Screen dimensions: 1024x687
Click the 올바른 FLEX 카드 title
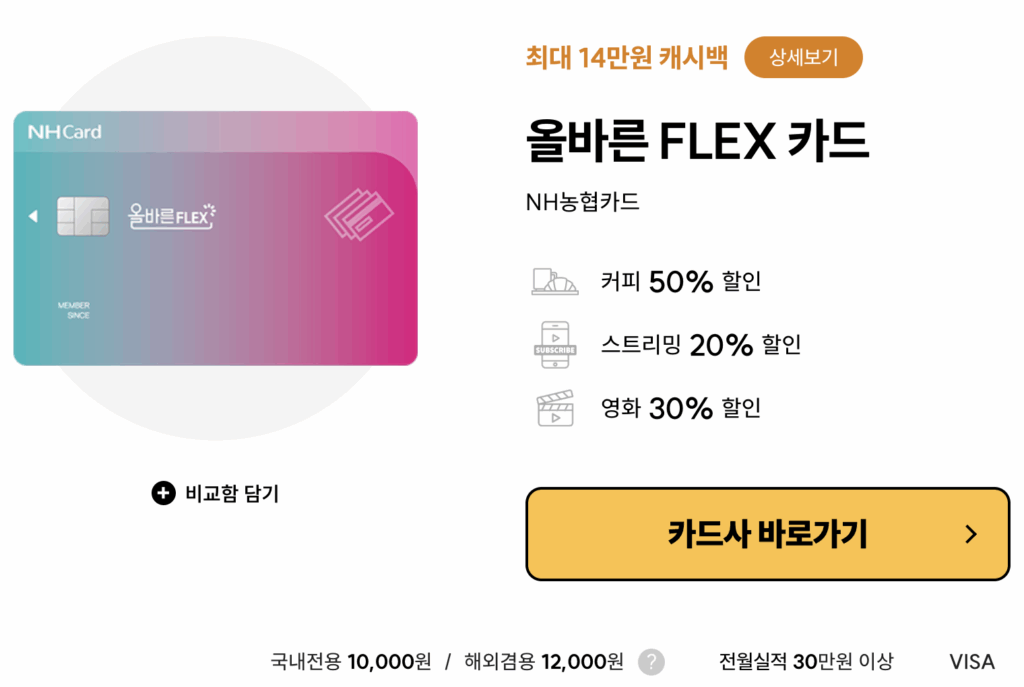pyautogui.click(x=697, y=140)
